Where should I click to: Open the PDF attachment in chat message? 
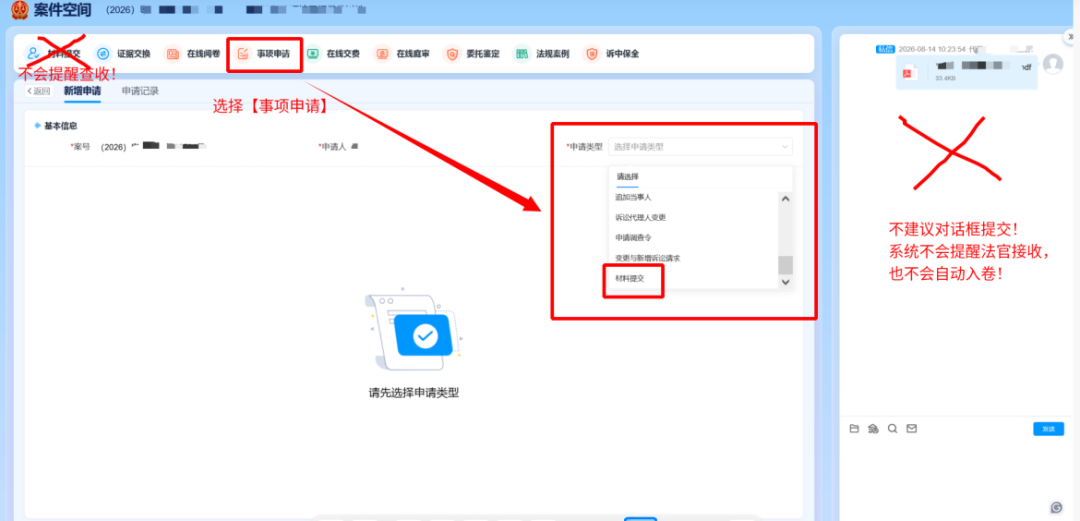(x=966, y=72)
